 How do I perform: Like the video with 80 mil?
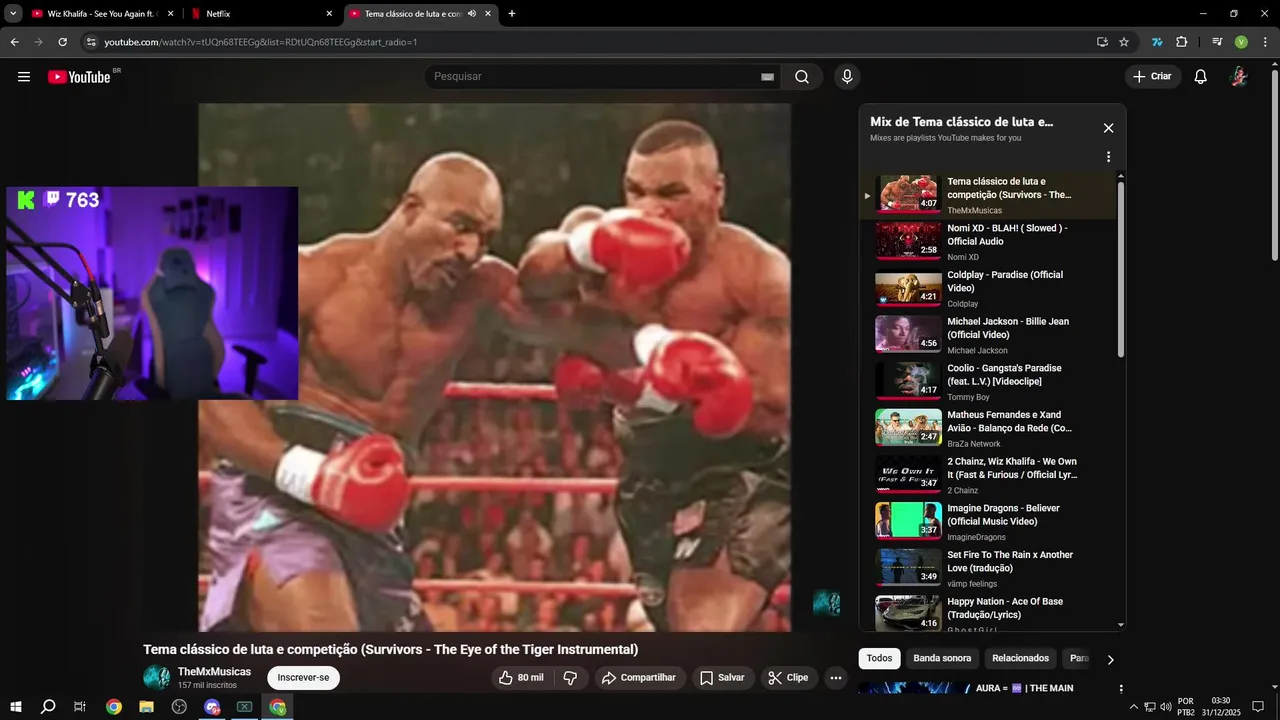pyautogui.click(x=522, y=678)
